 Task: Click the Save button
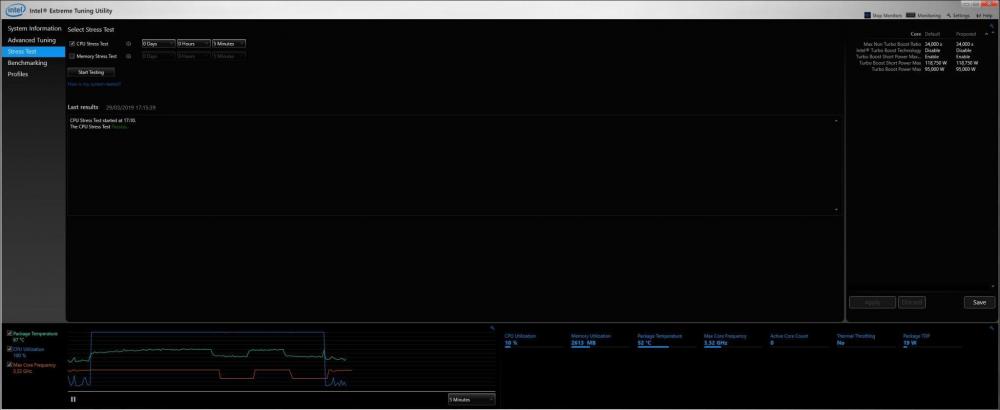[980, 302]
